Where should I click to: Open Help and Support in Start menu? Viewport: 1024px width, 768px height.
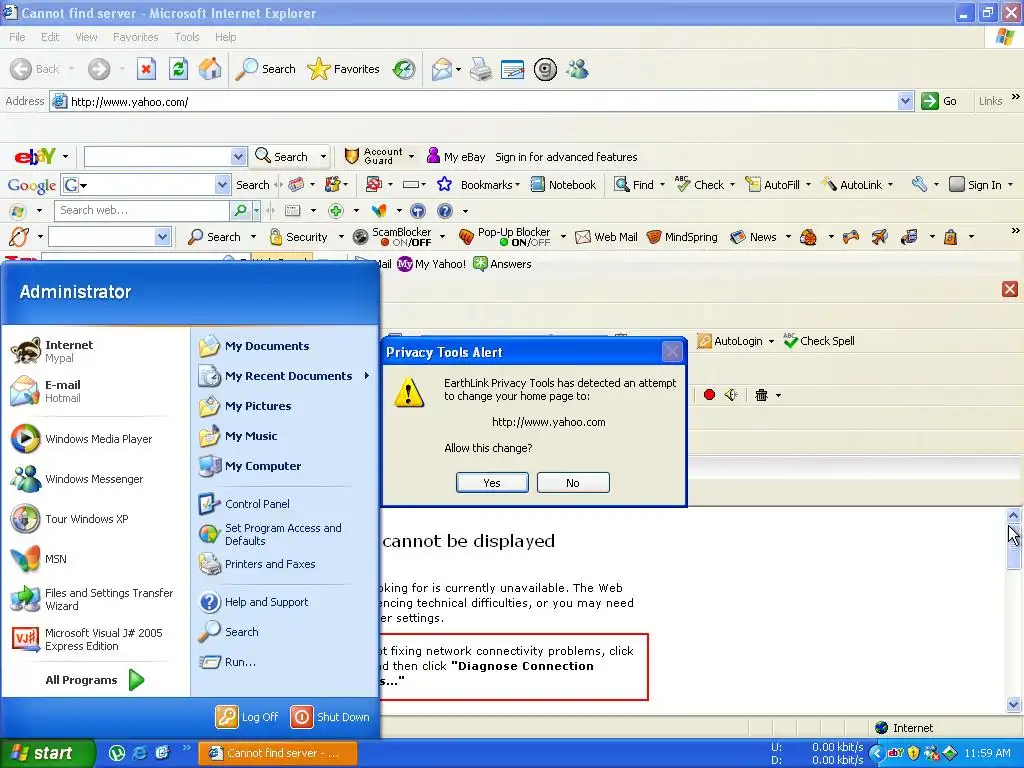[x=254, y=601]
